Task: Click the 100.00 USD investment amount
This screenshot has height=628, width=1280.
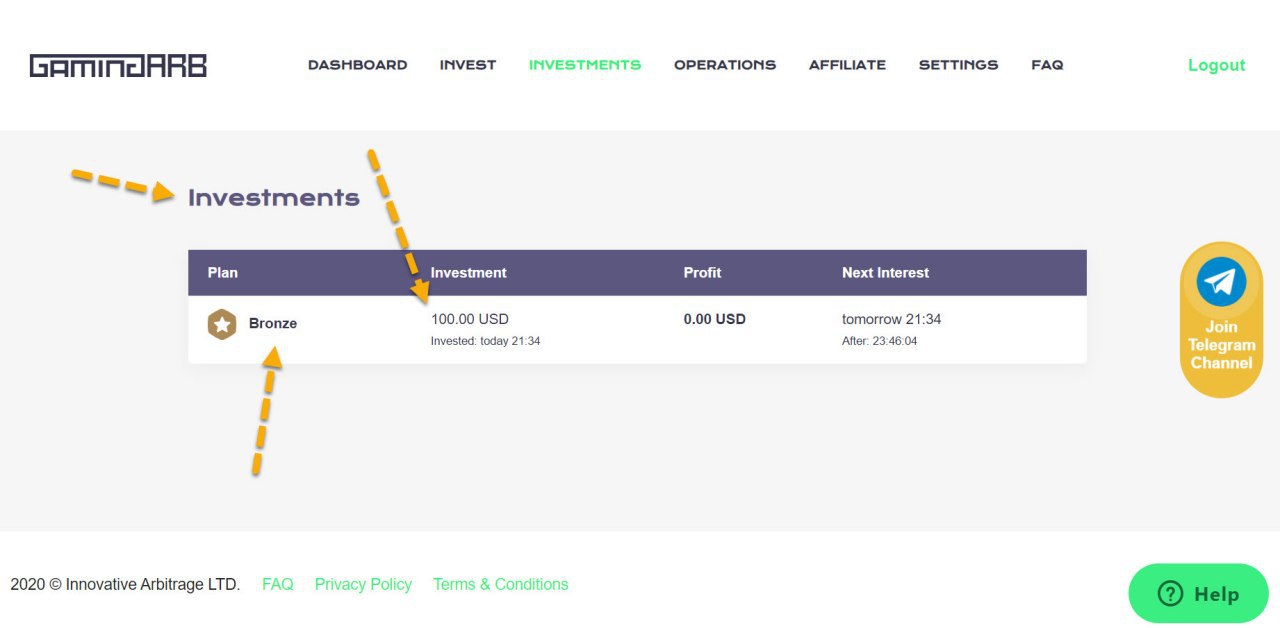Action: [x=470, y=319]
